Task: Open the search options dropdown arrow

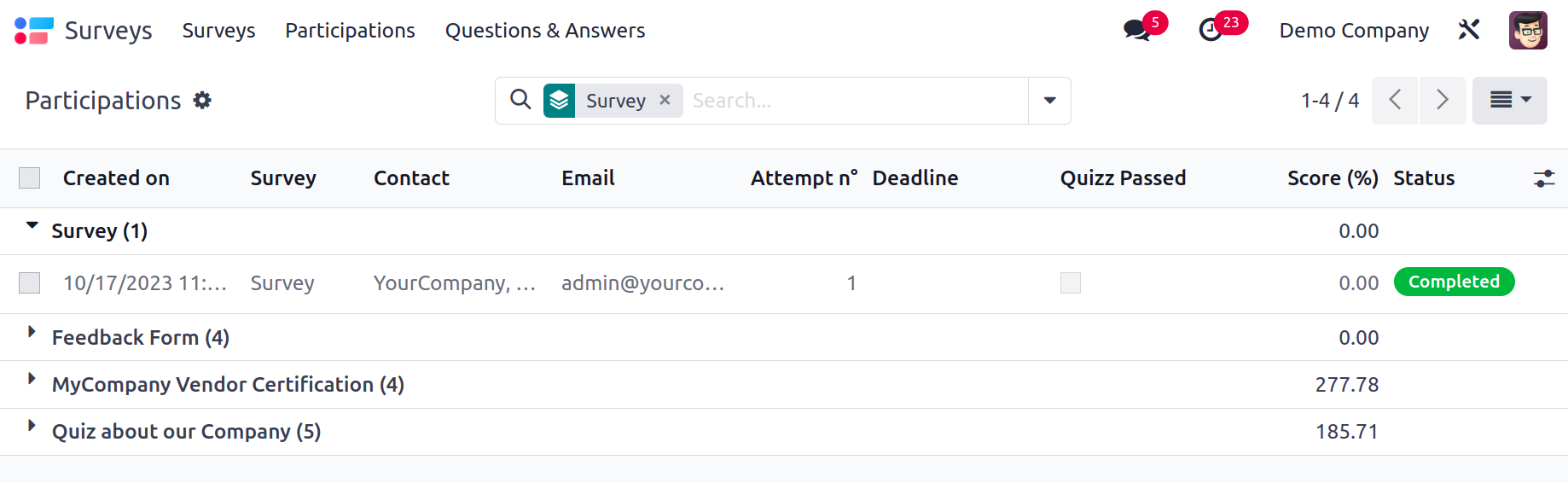Action: click(x=1049, y=101)
